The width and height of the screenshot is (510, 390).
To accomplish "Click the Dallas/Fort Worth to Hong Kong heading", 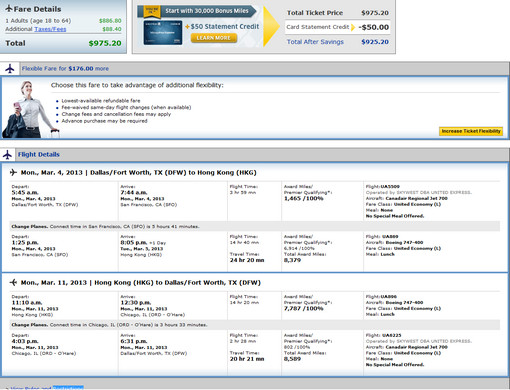I will 139,173.
